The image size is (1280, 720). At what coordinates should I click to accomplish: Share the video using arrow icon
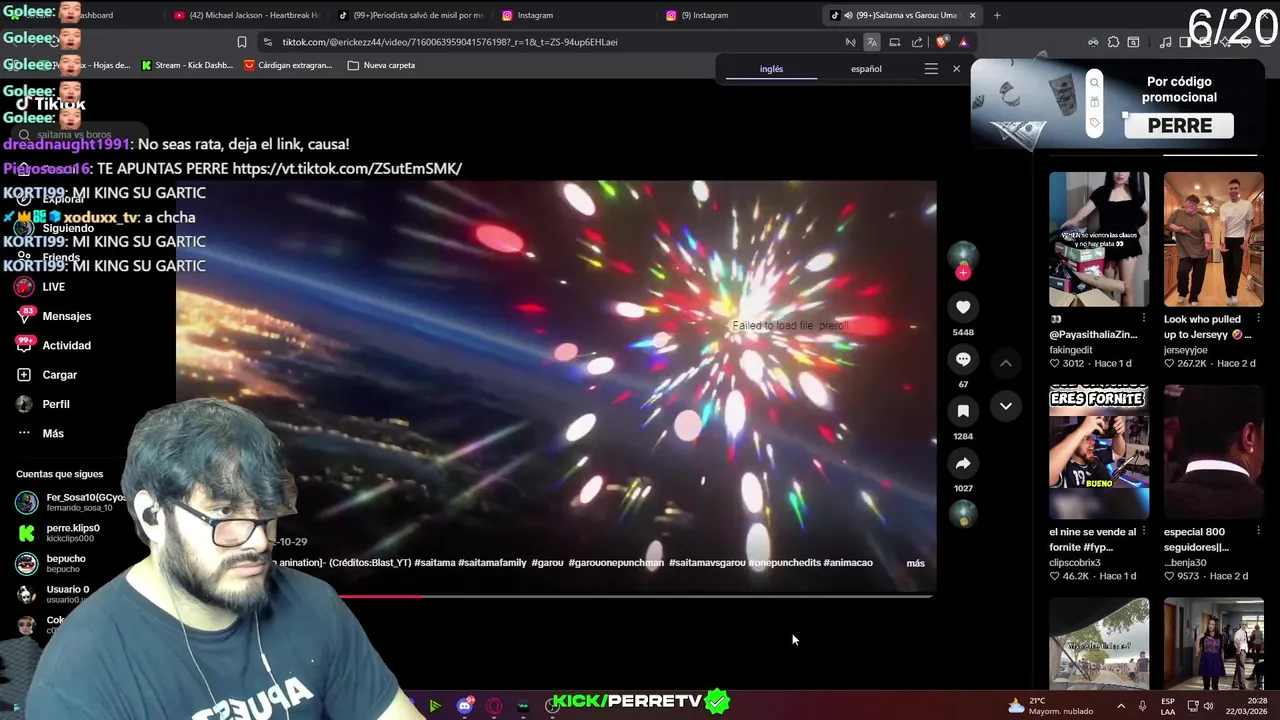pos(963,463)
